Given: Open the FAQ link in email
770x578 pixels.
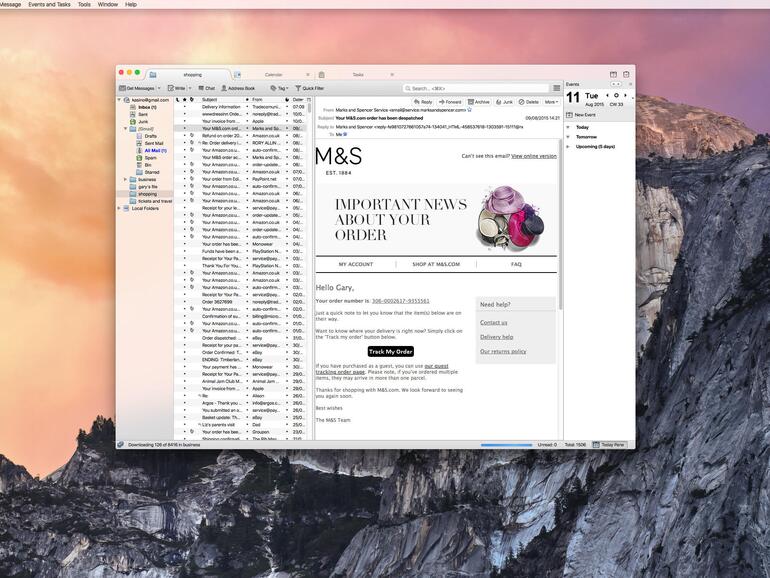Looking at the screenshot, I should click(516, 264).
